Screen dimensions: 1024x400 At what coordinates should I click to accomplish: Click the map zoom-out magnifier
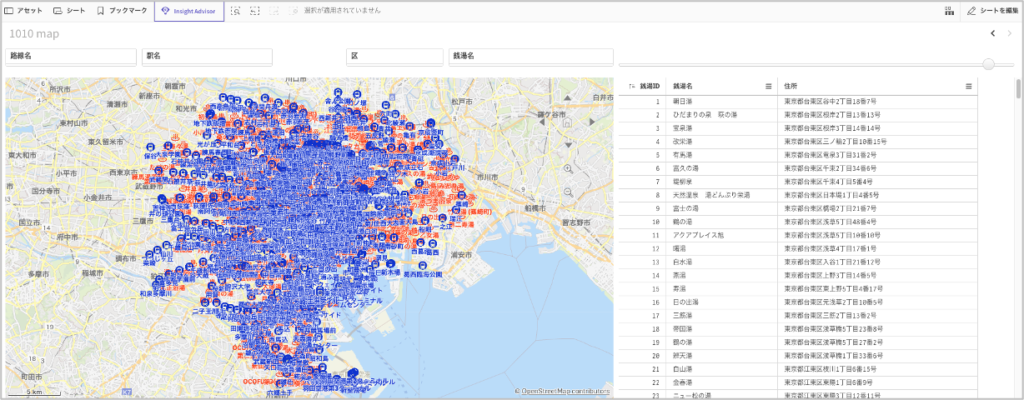pos(568,190)
